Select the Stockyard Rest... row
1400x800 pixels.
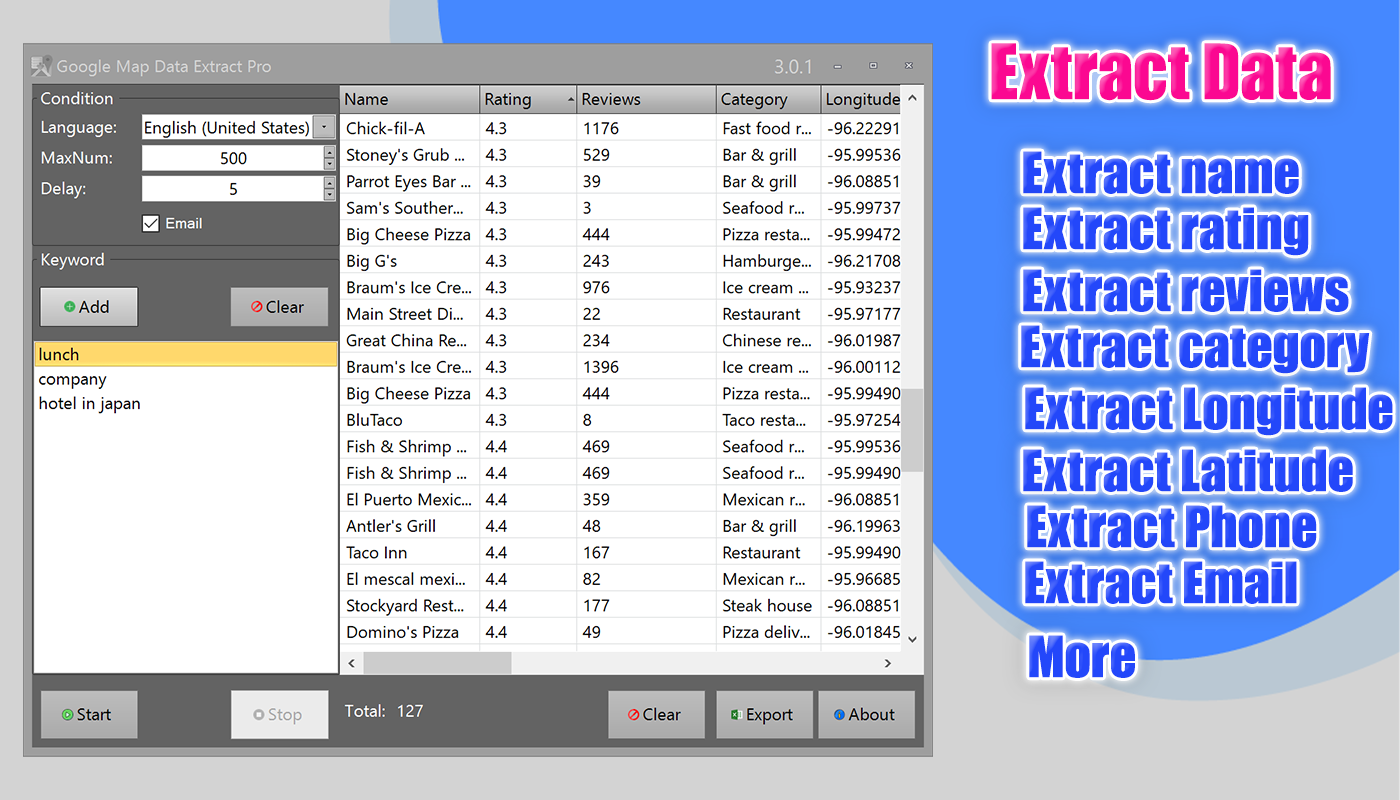620,605
